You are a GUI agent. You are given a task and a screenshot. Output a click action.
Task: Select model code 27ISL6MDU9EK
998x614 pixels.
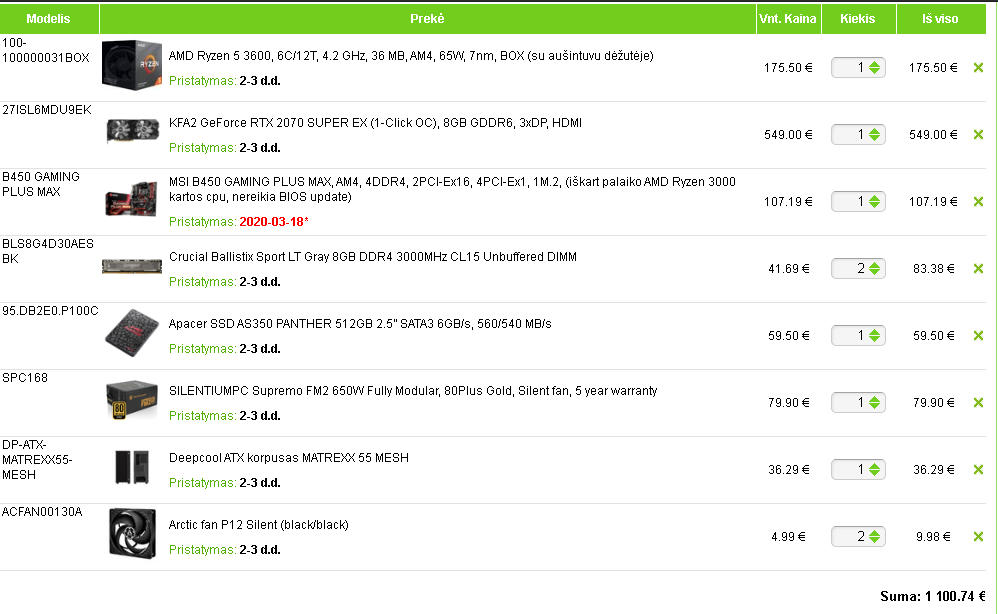(46, 110)
